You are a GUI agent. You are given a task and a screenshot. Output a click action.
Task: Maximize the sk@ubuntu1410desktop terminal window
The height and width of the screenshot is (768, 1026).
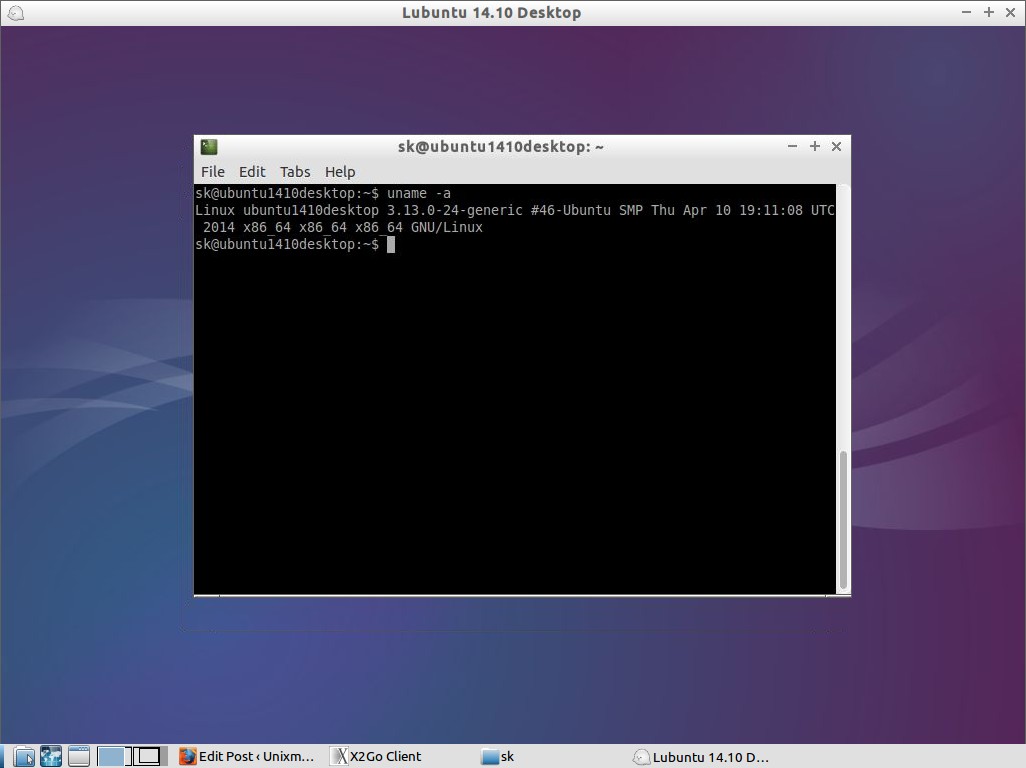click(815, 147)
